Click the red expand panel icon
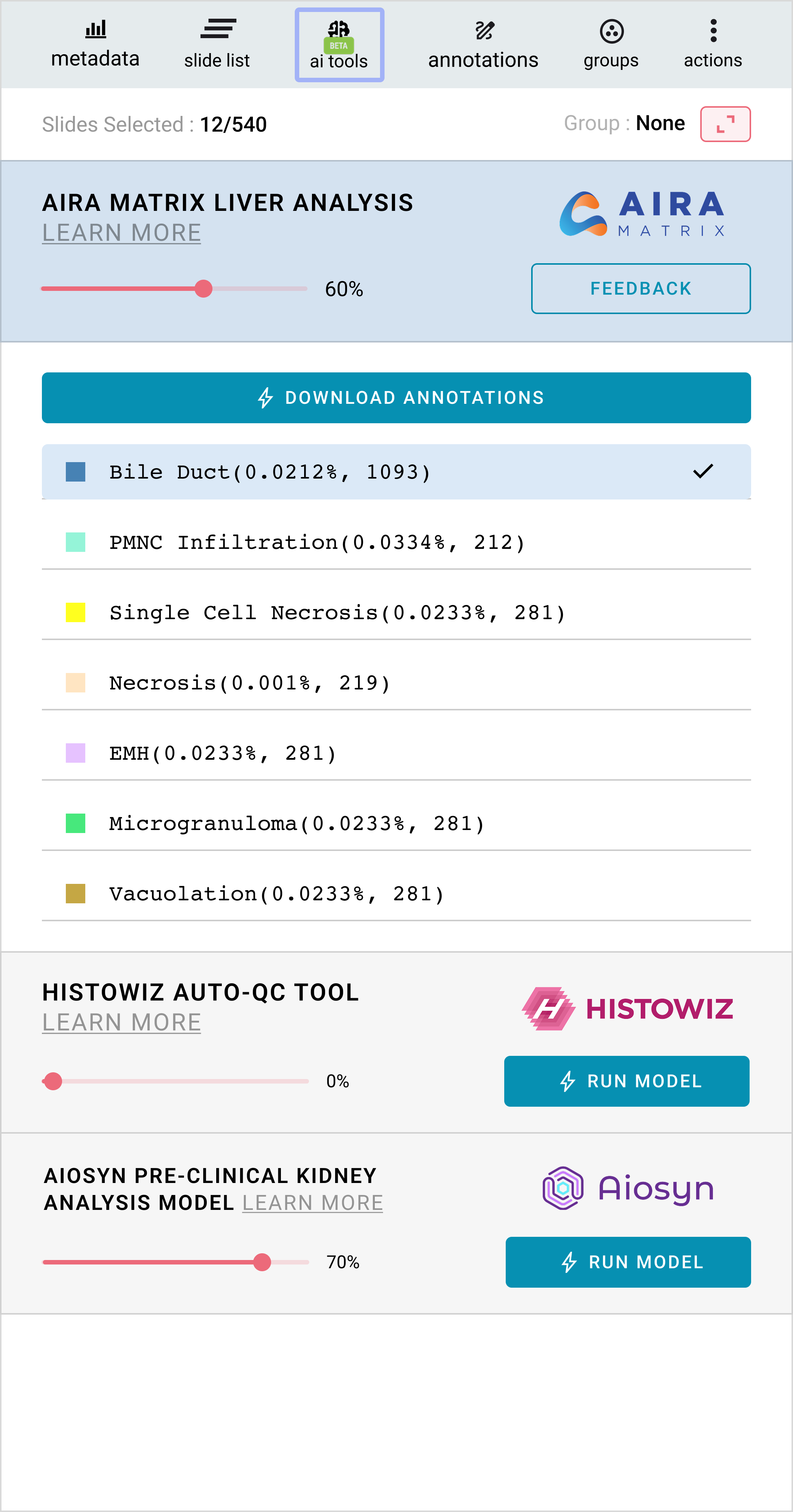 click(x=725, y=125)
